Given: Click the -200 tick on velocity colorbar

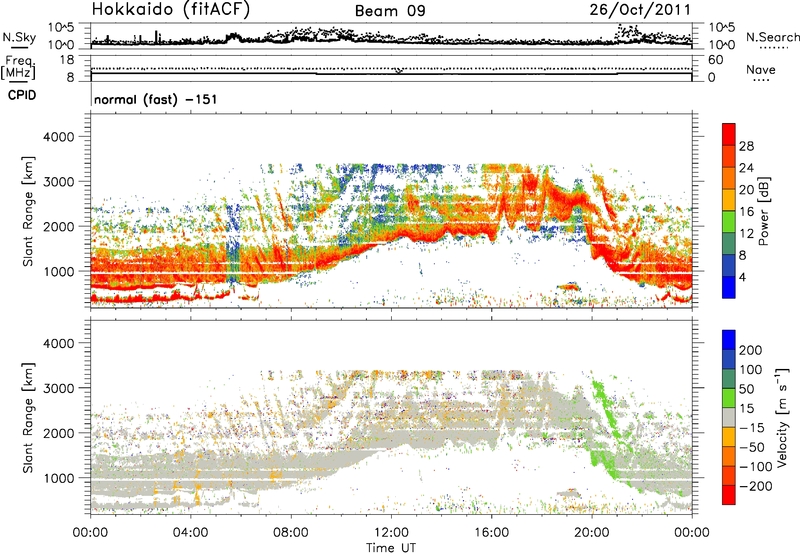Looking at the screenshot, I should coord(754,486).
